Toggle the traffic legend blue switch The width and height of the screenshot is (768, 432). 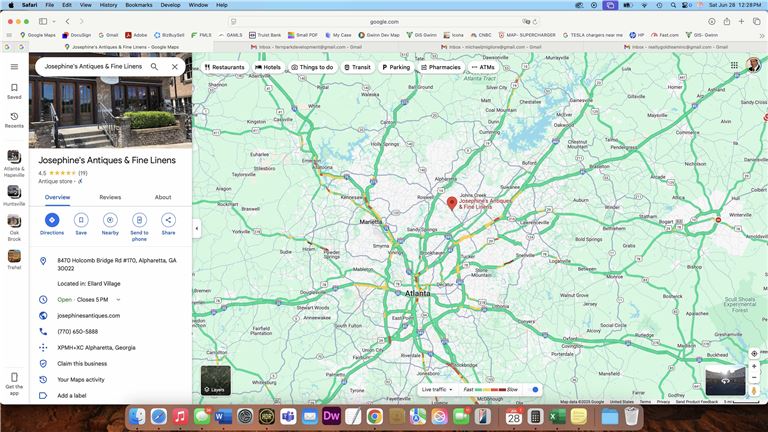tap(534, 389)
